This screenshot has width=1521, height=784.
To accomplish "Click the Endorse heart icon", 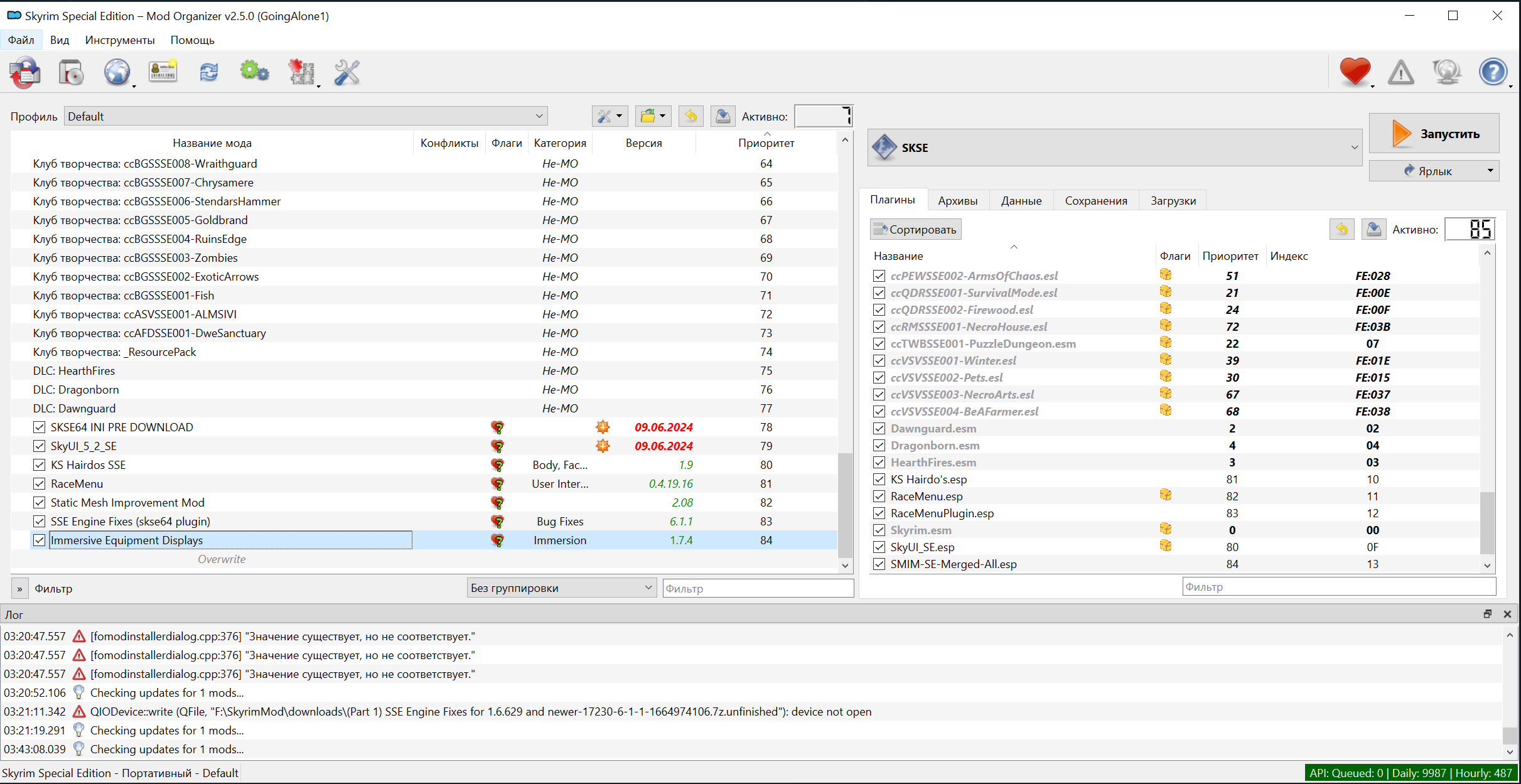I will pos(1355,72).
